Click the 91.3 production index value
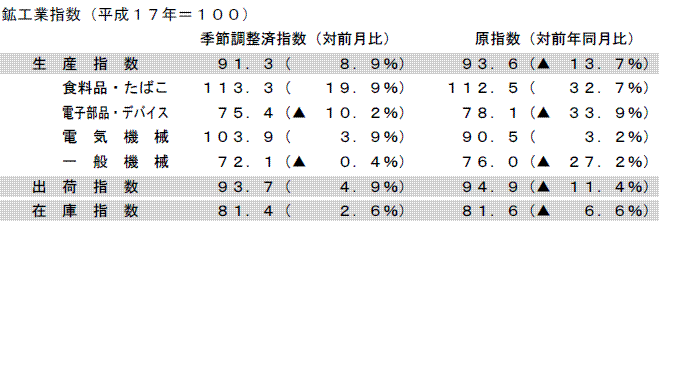683x384 pixels. 246,64
